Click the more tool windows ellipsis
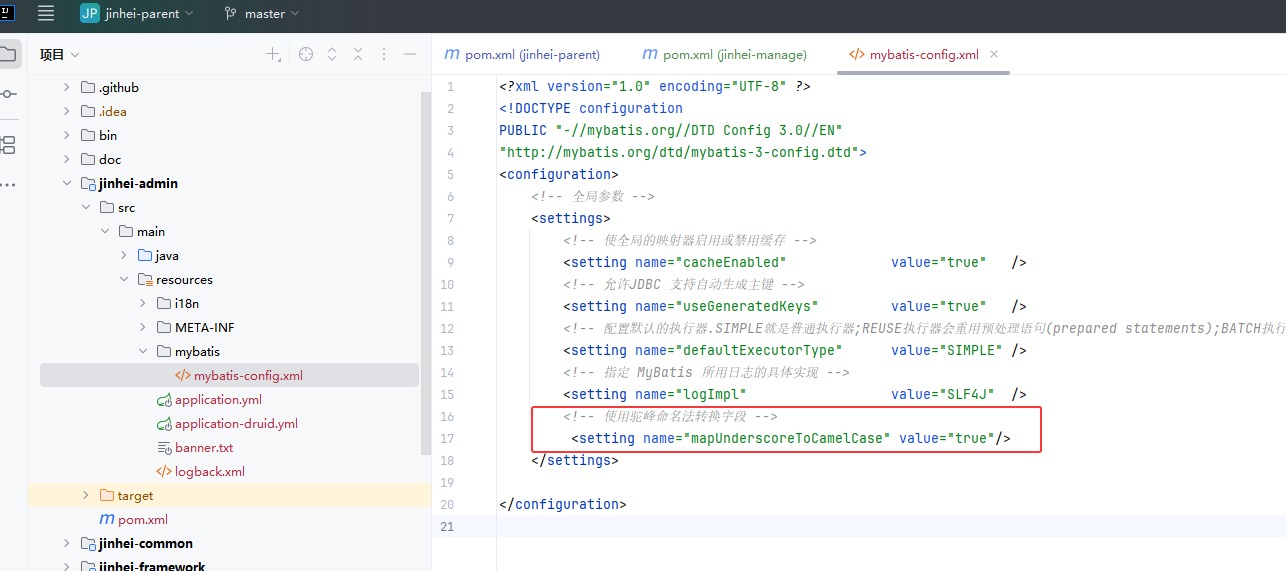 pyautogui.click(x=8, y=185)
